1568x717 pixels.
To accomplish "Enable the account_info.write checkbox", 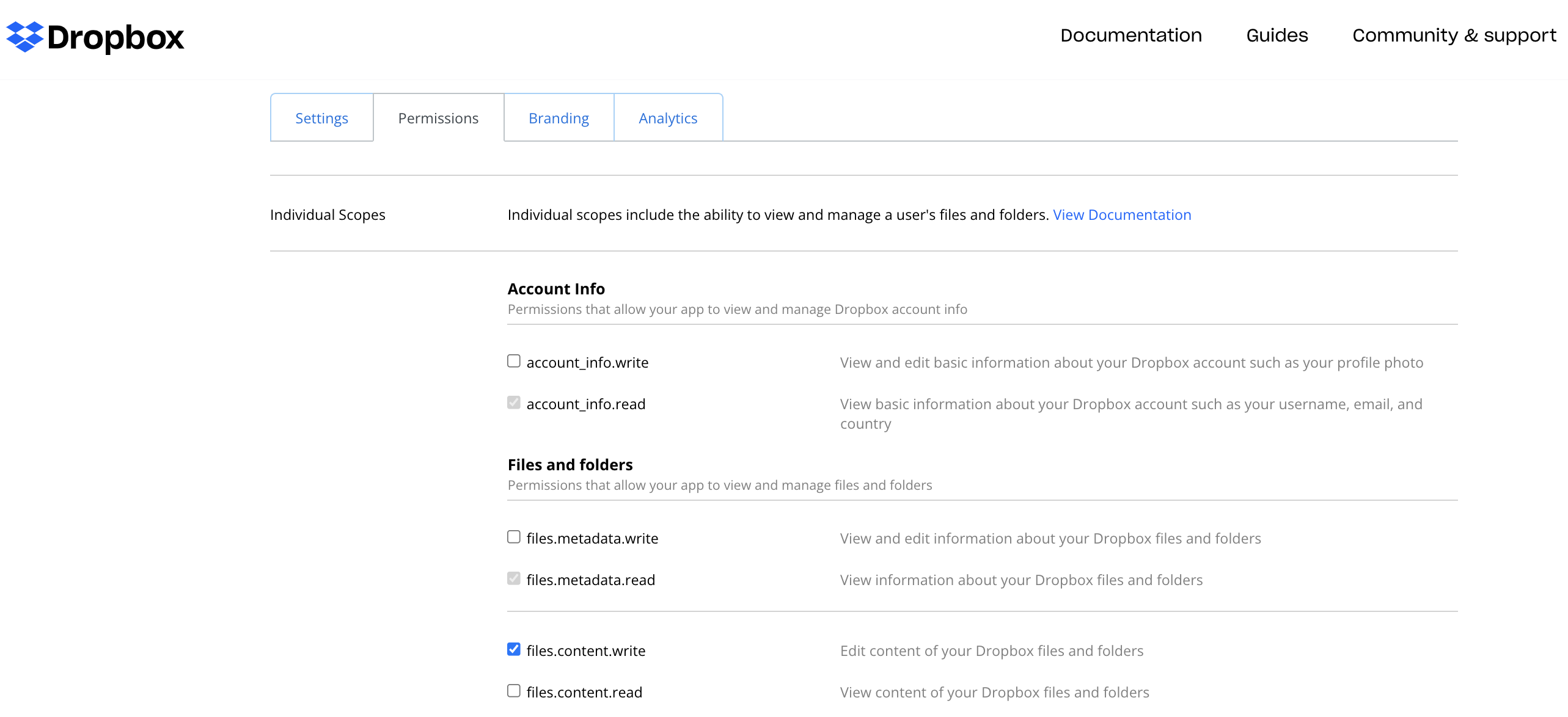I will (x=514, y=361).
